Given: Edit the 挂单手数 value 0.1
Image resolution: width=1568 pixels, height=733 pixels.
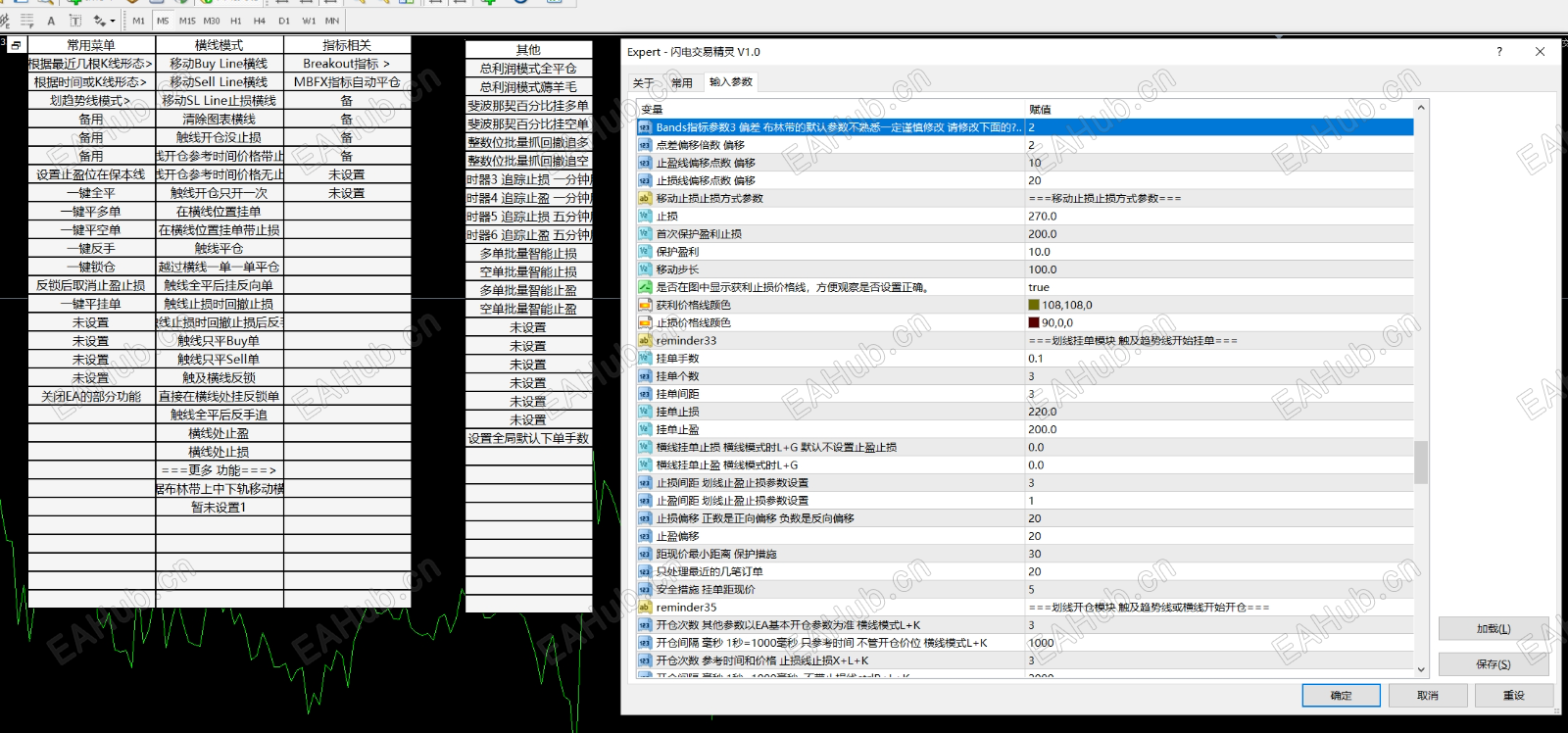Looking at the screenshot, I should 1219,358.
